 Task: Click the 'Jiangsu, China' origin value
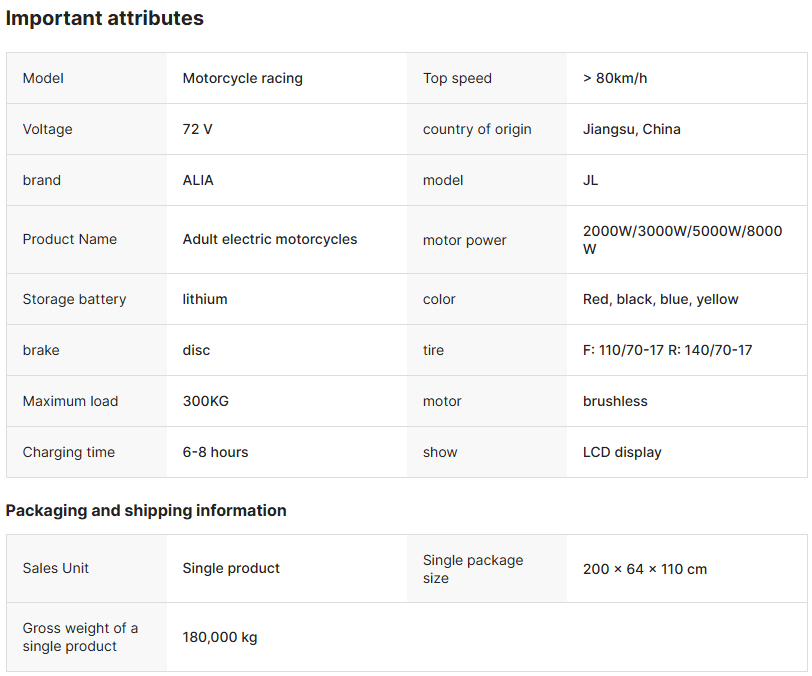tap(631, 129)
